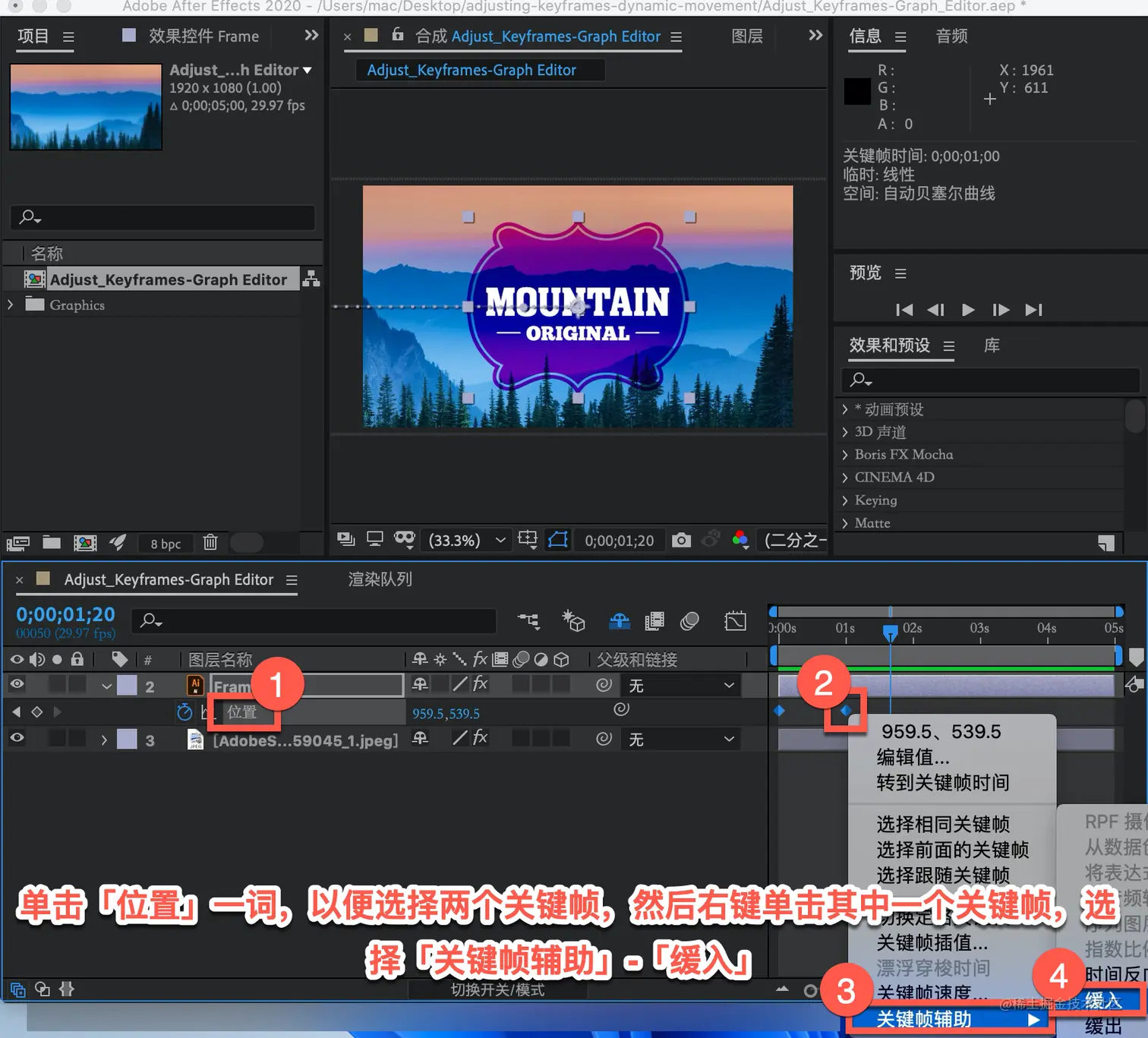The width and height of the screenshot is (1148, 1038).
Task: Click the Primary Viewer monitor icon
Action: 375,539
